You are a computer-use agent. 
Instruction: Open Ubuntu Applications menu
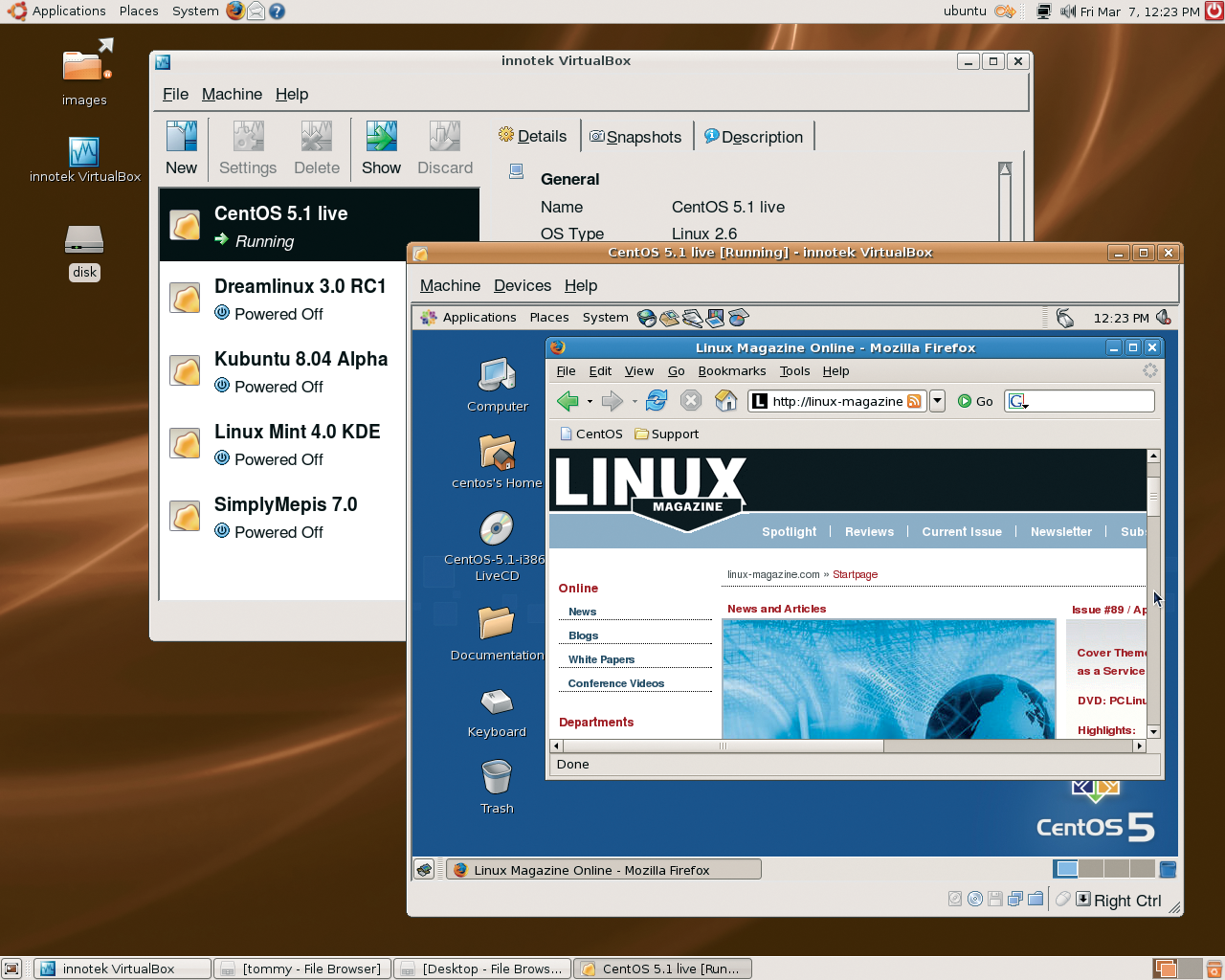click(69, 11)
